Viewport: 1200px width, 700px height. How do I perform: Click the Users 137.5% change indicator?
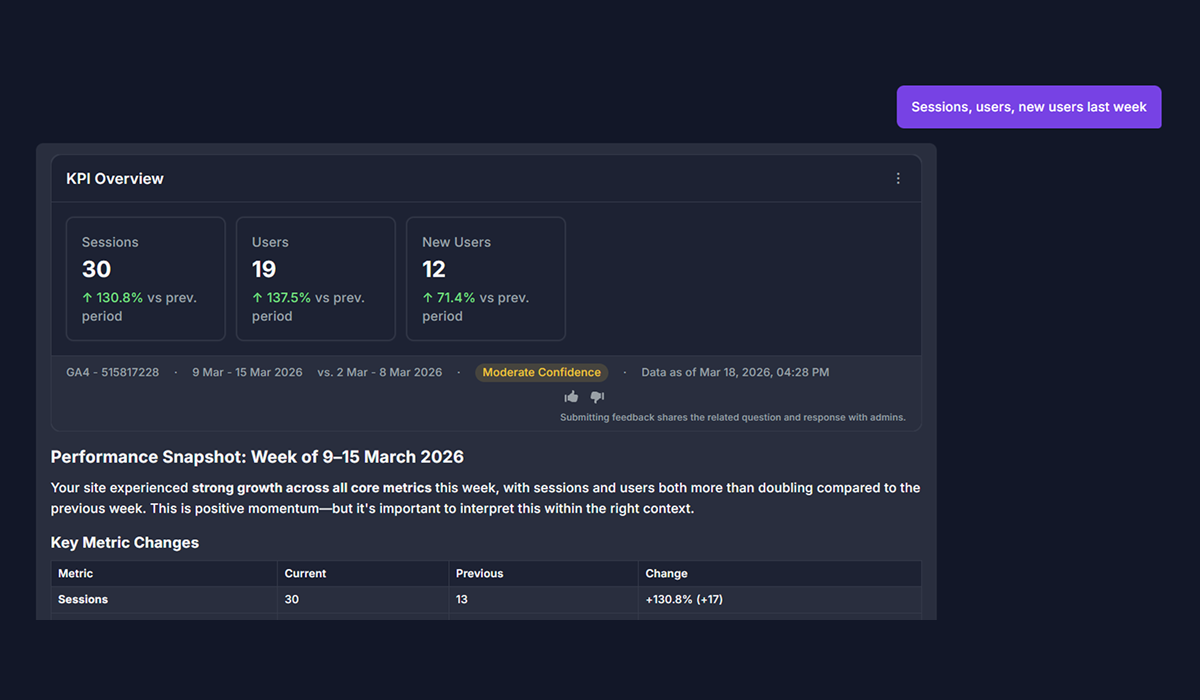pos(282,297)
